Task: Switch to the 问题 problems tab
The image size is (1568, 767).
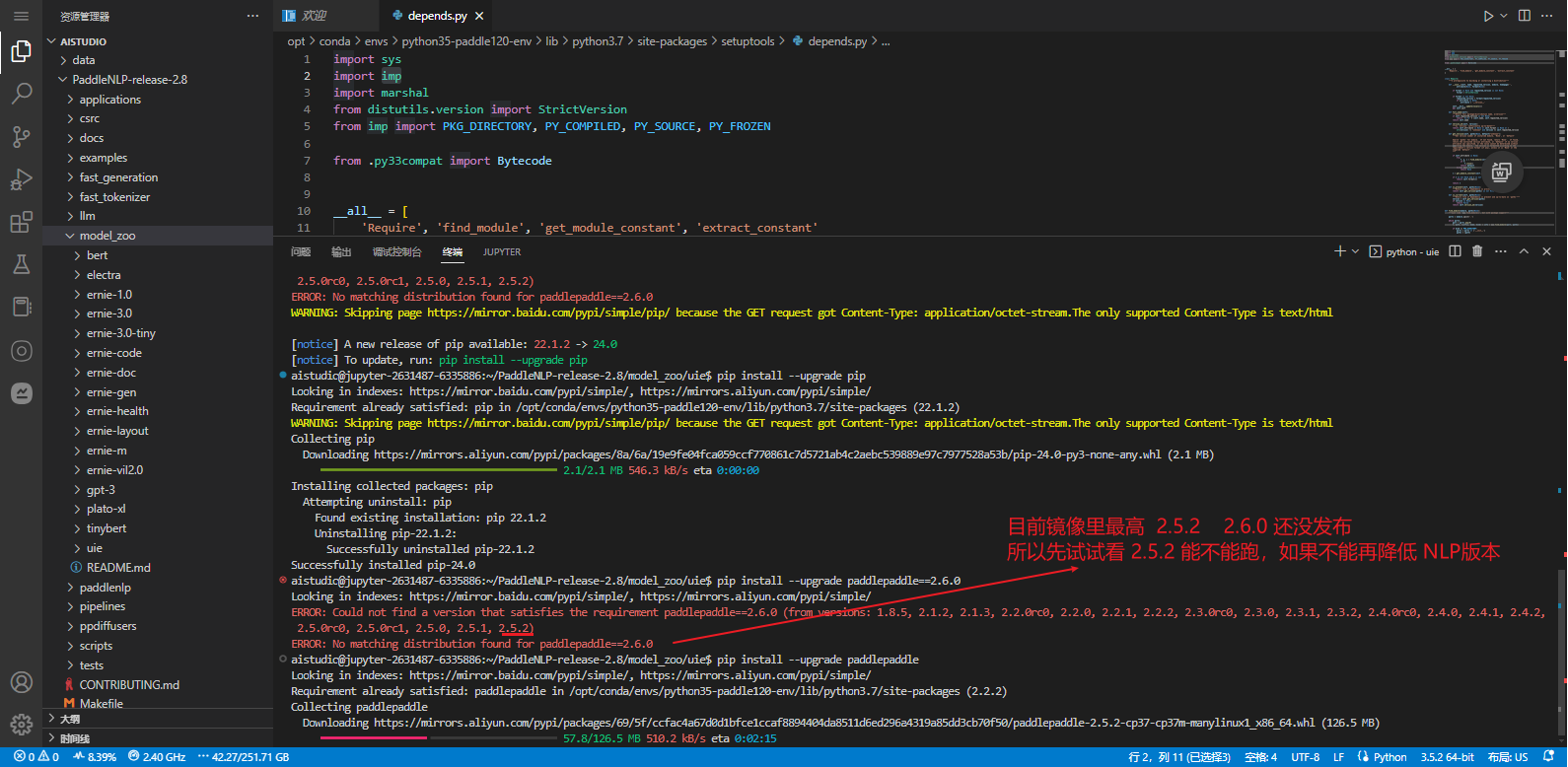Action: pos(301,252)
